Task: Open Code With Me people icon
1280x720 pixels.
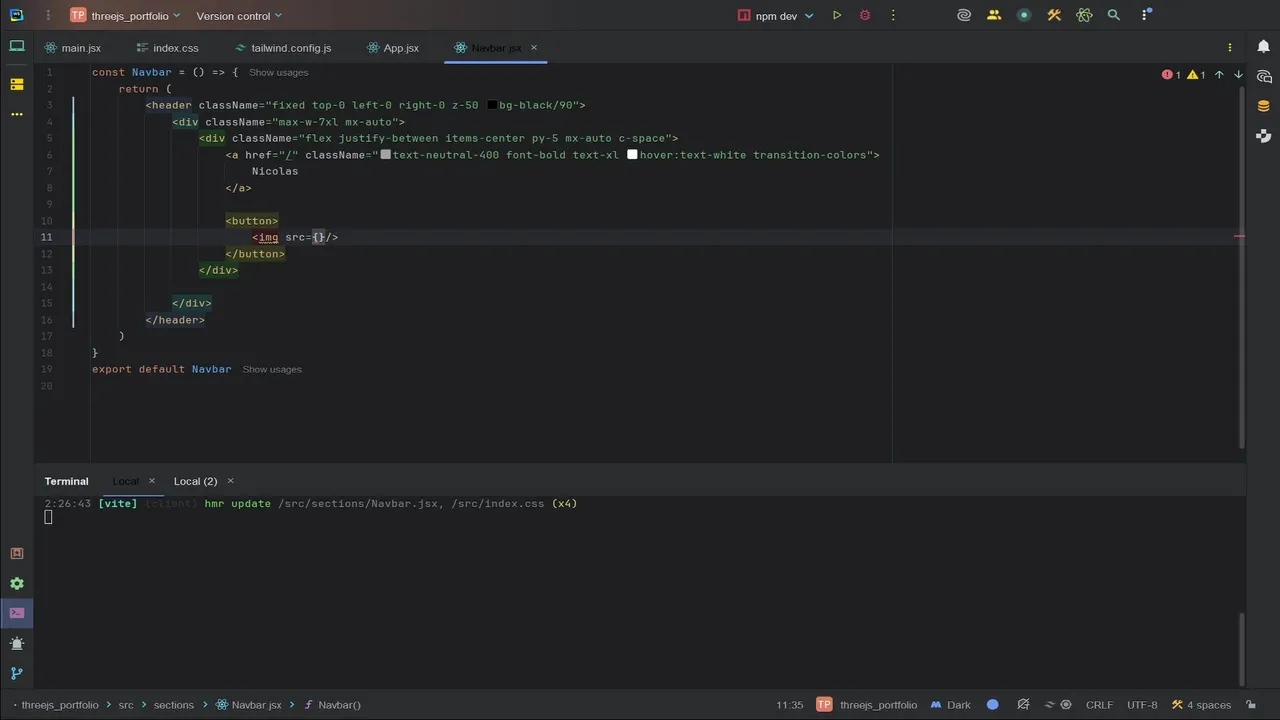Action: [994, 16]
